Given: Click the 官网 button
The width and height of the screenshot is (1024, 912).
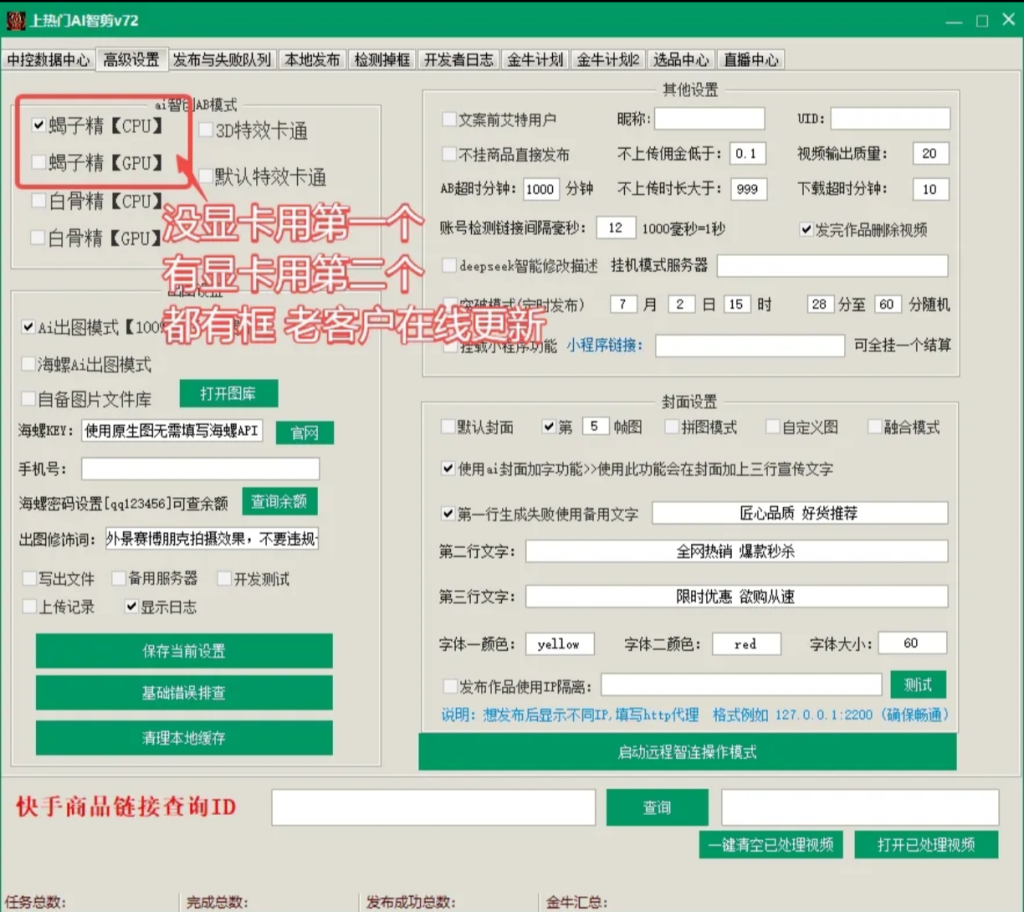Looking at the screenshot, I should (305, 432).
